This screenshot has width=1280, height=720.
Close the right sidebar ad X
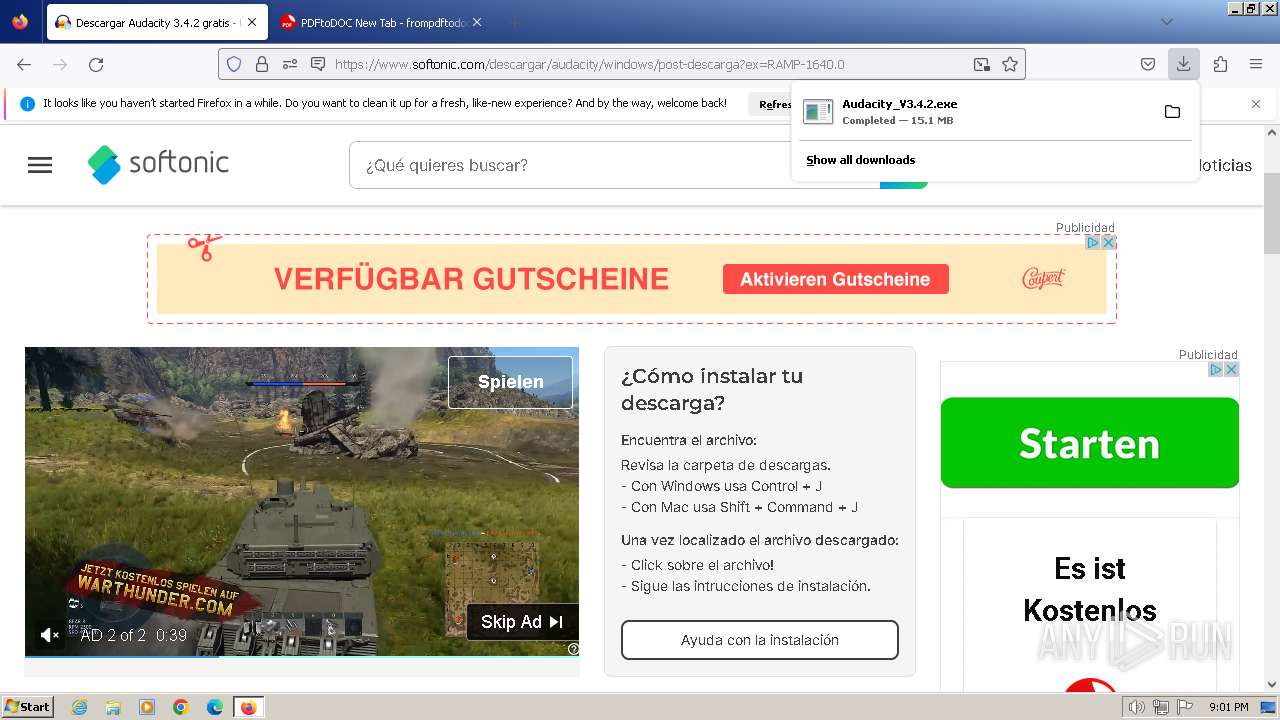[x=1232, y=369]
